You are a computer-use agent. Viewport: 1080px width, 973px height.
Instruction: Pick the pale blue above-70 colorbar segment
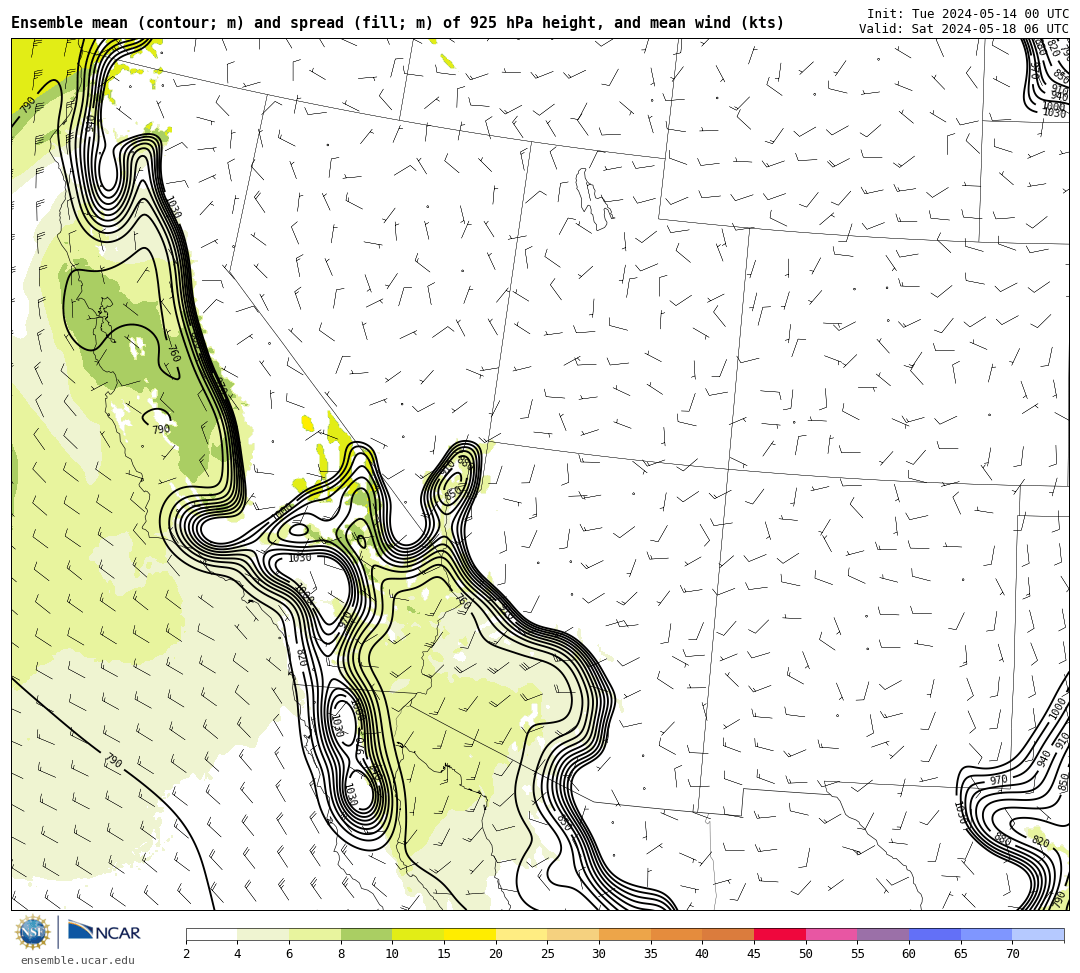tap(1038, 934)
